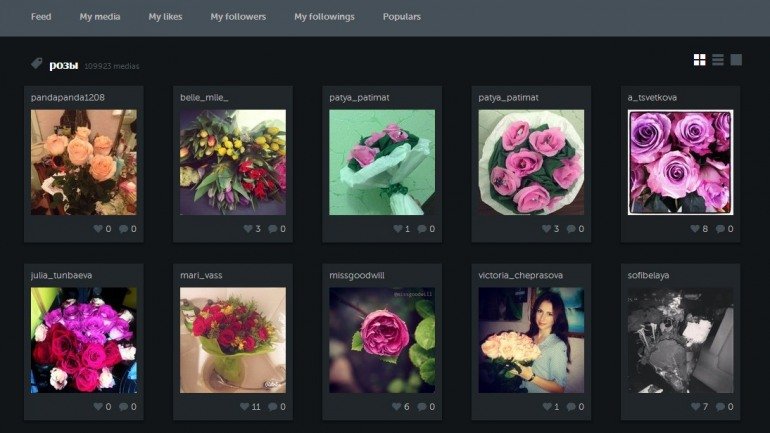Click the tag icon beside розы
Viewport: 770px width, 433px height.
(36, 64)
